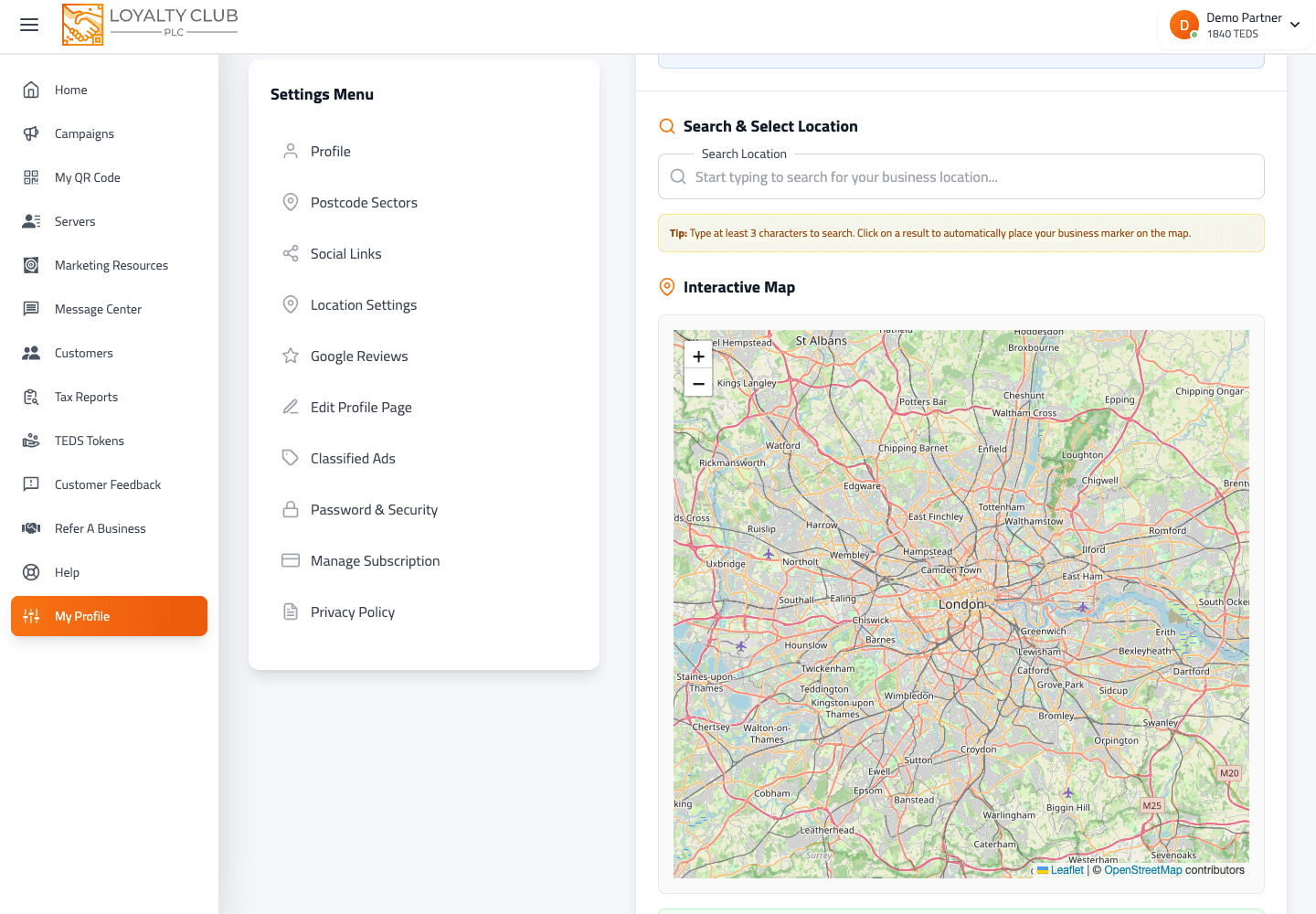The image size is (1316, 914).
Task: Open the OpenStreetMap attribution link
Action: pos(1143,870)
